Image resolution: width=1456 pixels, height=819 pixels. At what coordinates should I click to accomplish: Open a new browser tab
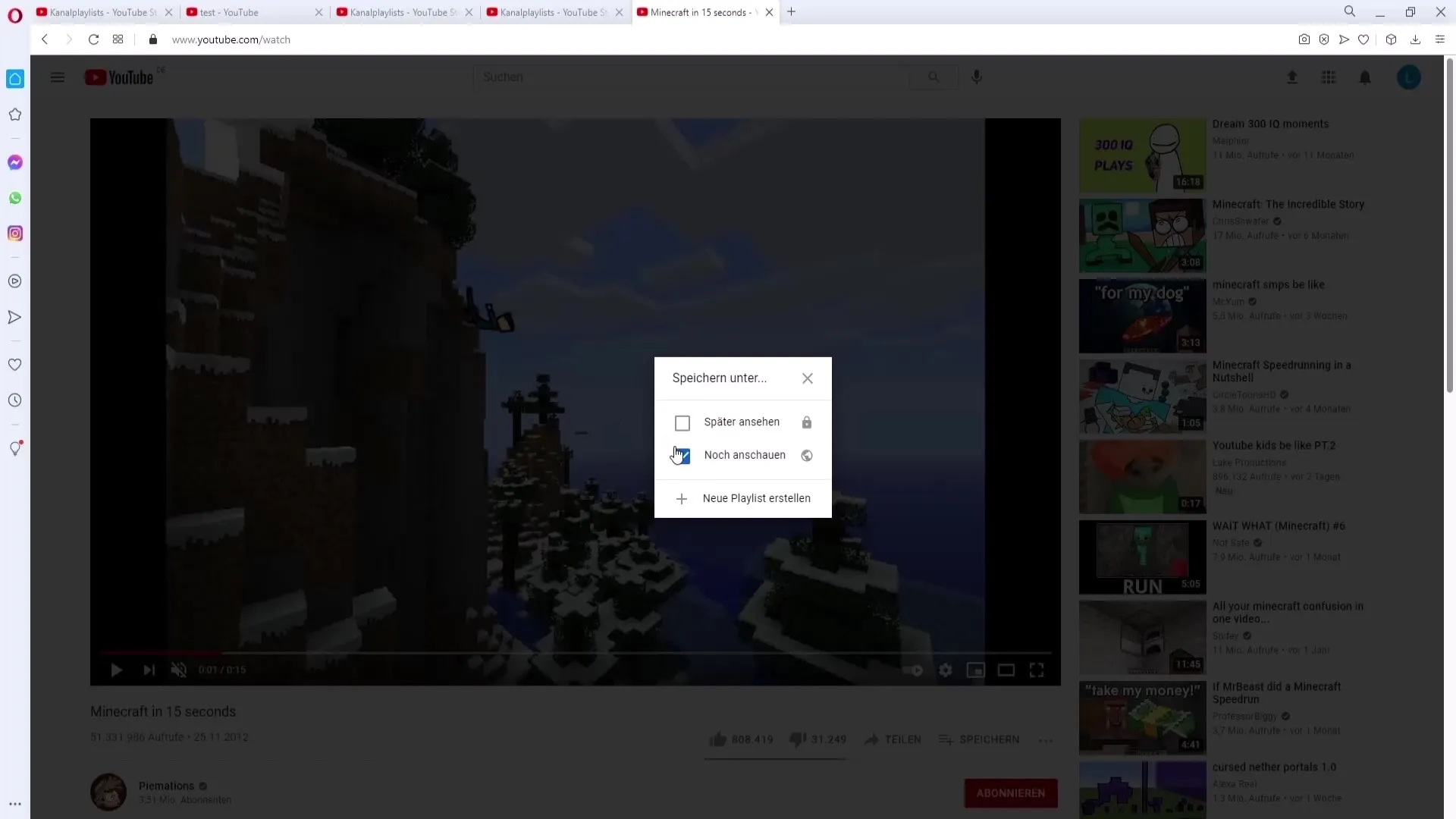point(791,12)
